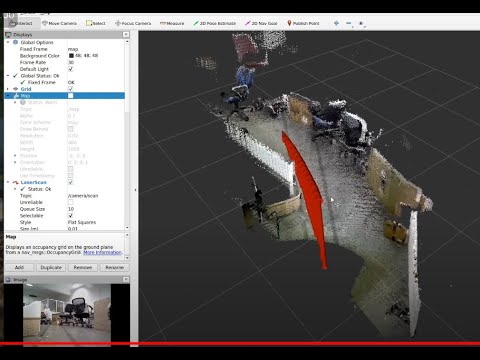Close the Displays panel
Screen dimensions: 480x360
click(x=126, y=34)
